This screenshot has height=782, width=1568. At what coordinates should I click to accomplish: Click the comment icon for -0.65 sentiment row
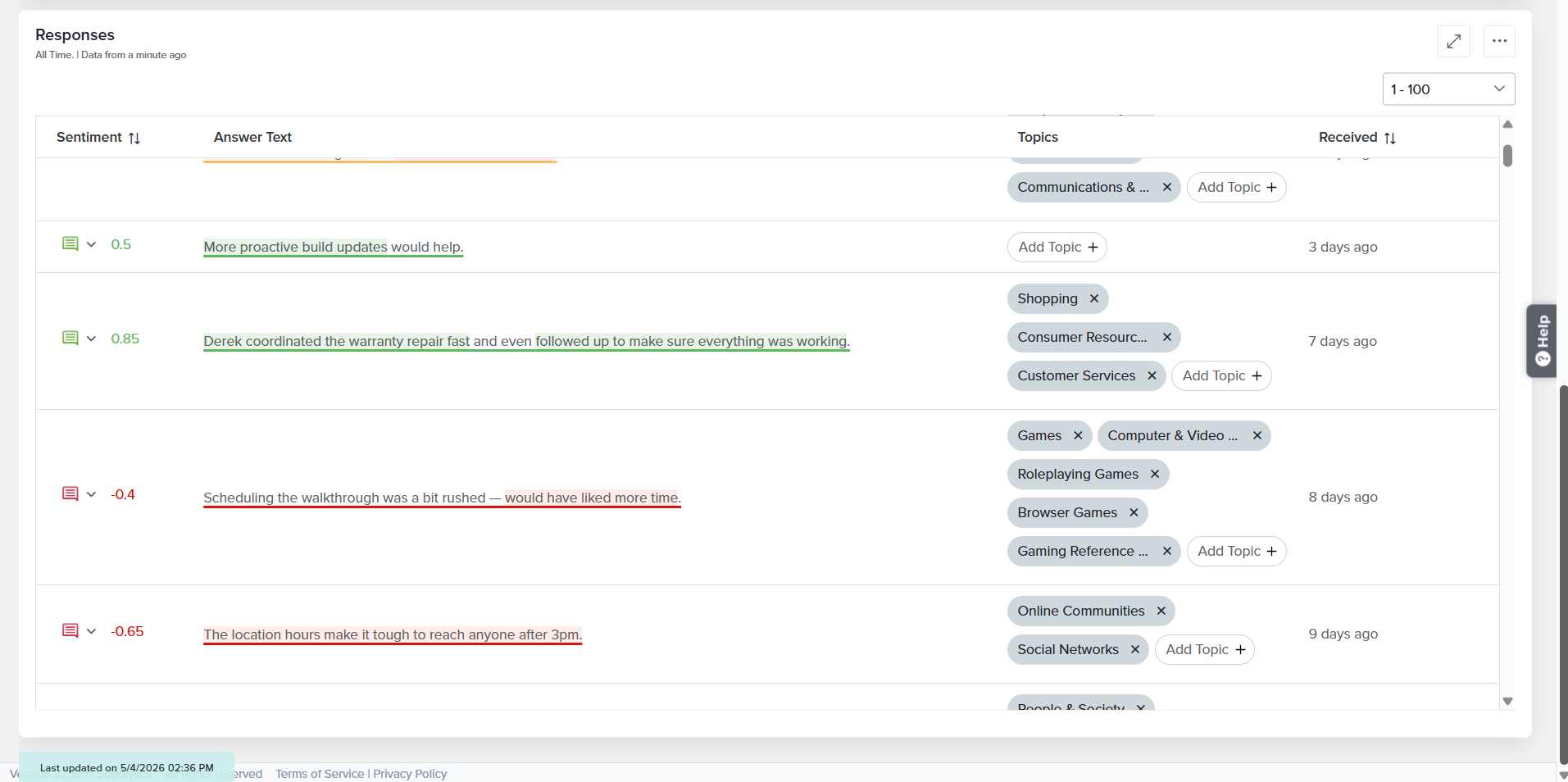point(70,631)
